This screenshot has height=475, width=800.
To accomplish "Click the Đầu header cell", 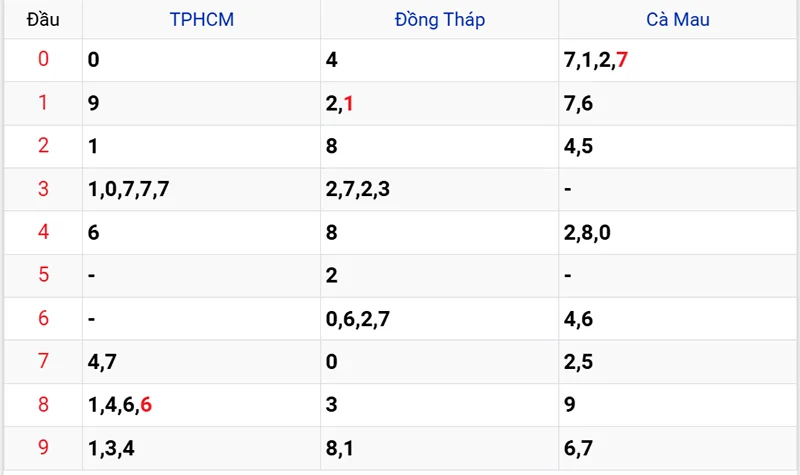I will pyautogui.click(x=43, y=19).
